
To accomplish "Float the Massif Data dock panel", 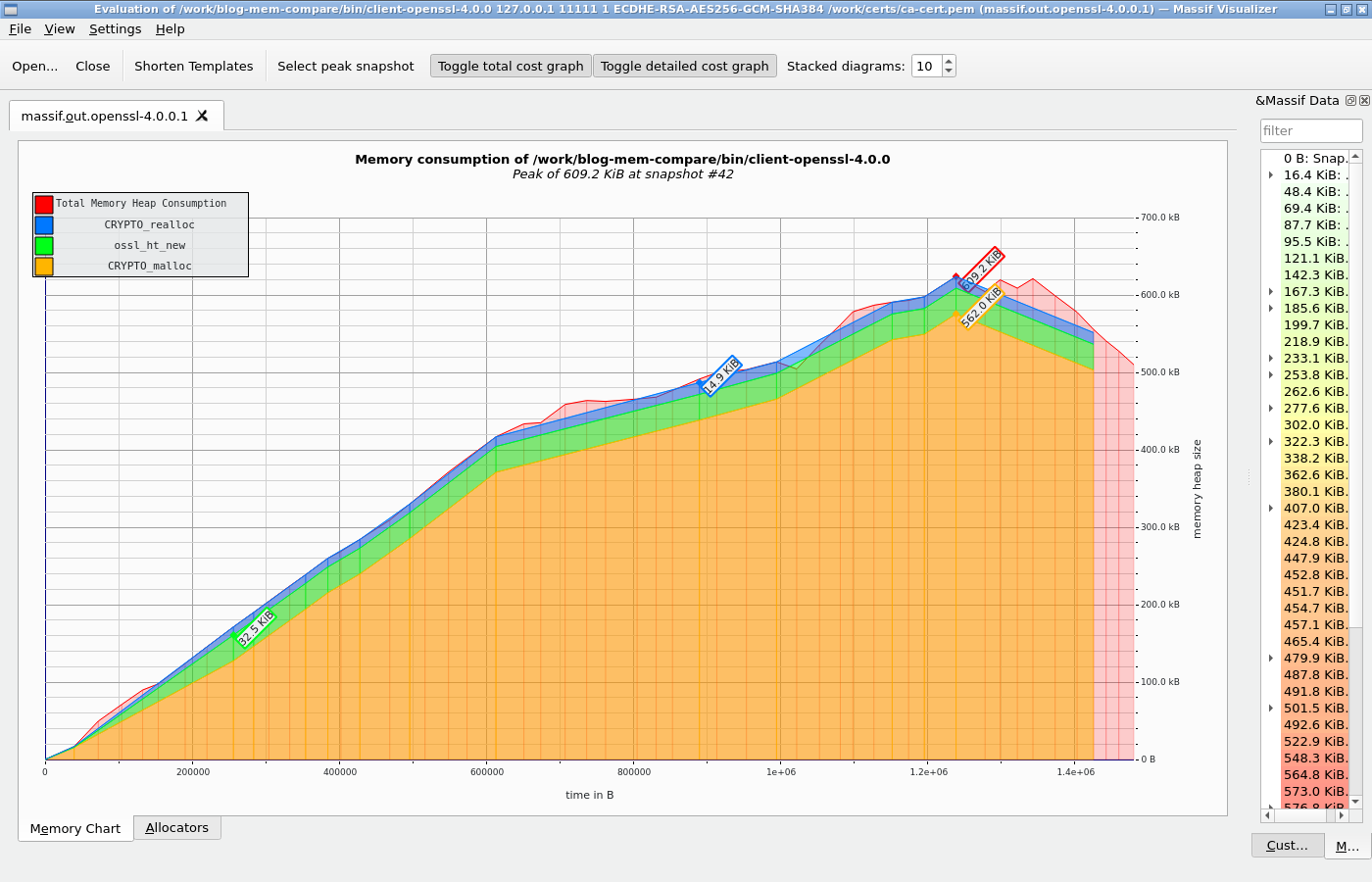I will pos(1350,100).
